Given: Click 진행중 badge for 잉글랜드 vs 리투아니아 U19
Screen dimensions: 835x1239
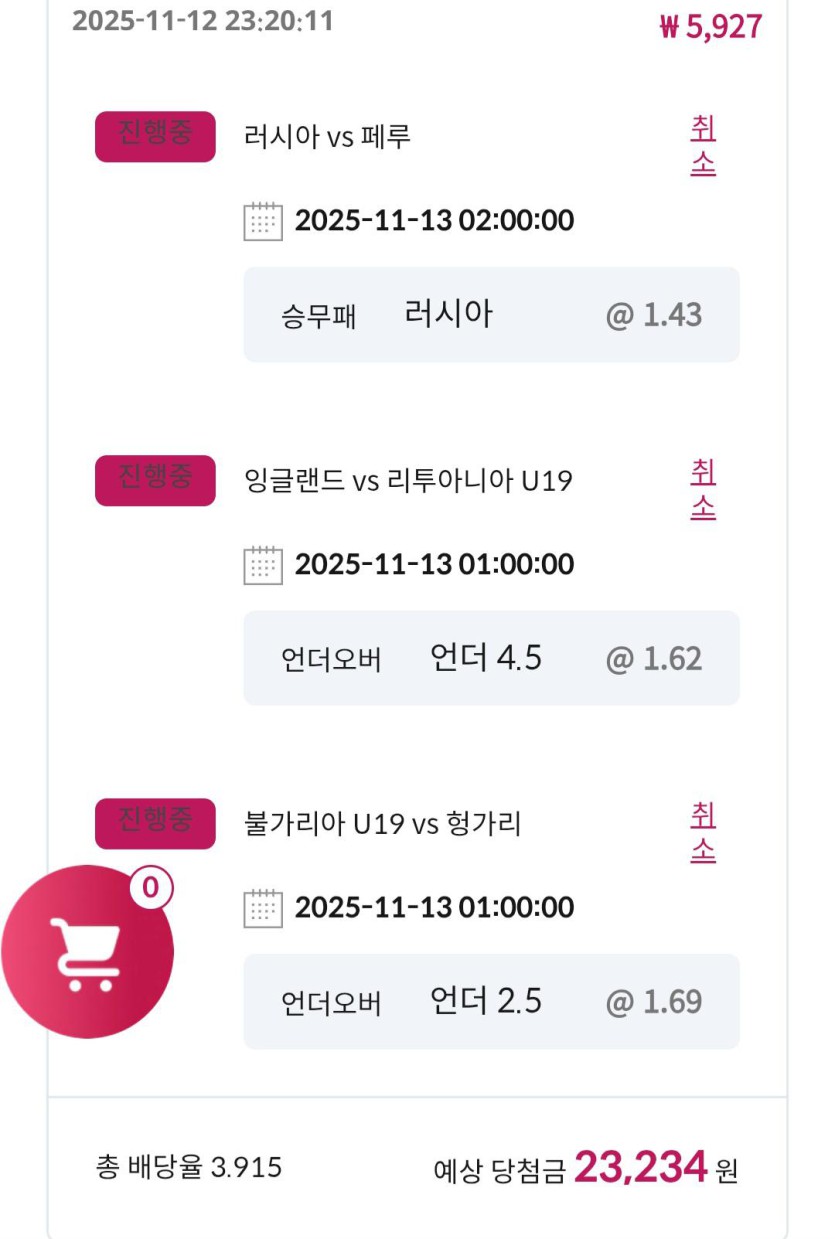Looking at the screenshot, I should pyautogui.click(x=155, y=480).
